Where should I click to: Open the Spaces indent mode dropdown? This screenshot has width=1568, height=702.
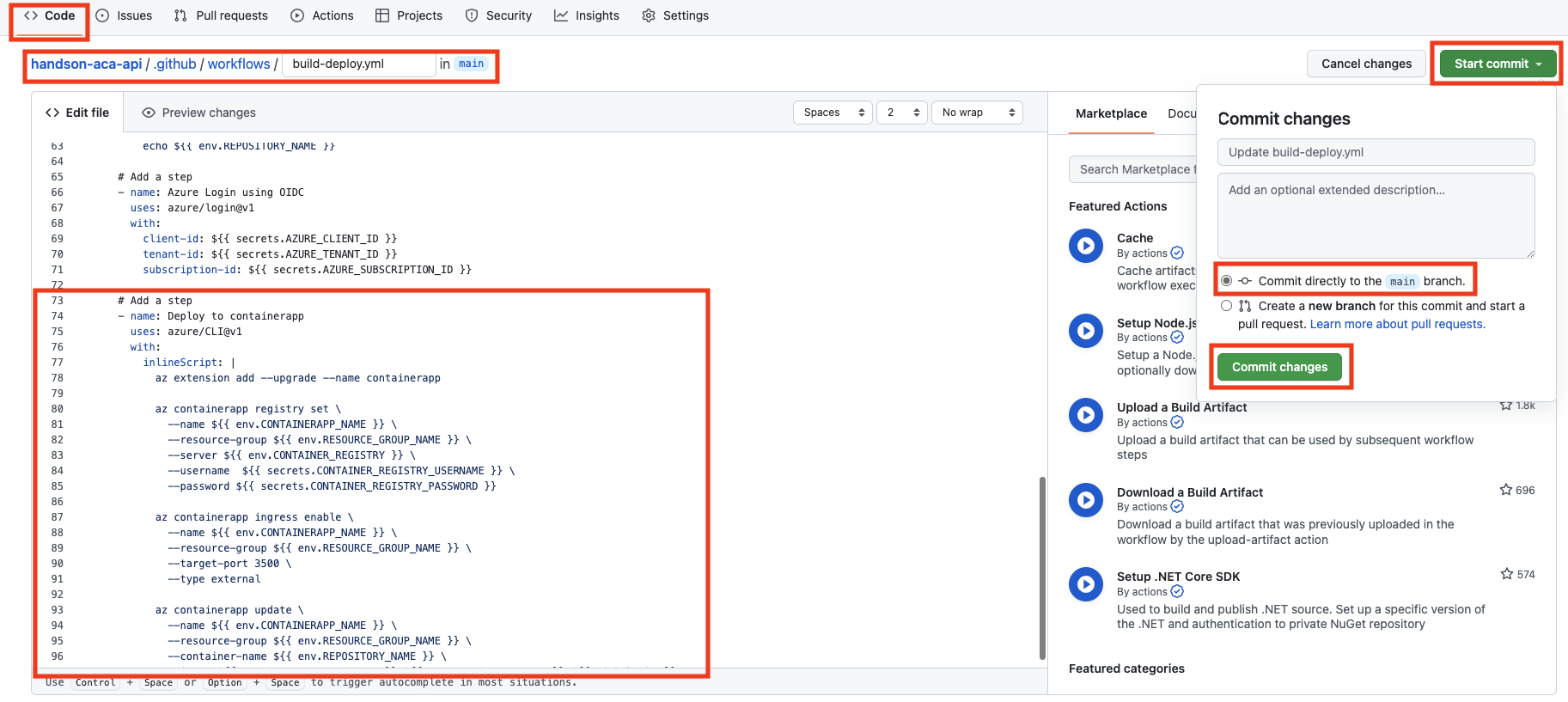[833, 113]
